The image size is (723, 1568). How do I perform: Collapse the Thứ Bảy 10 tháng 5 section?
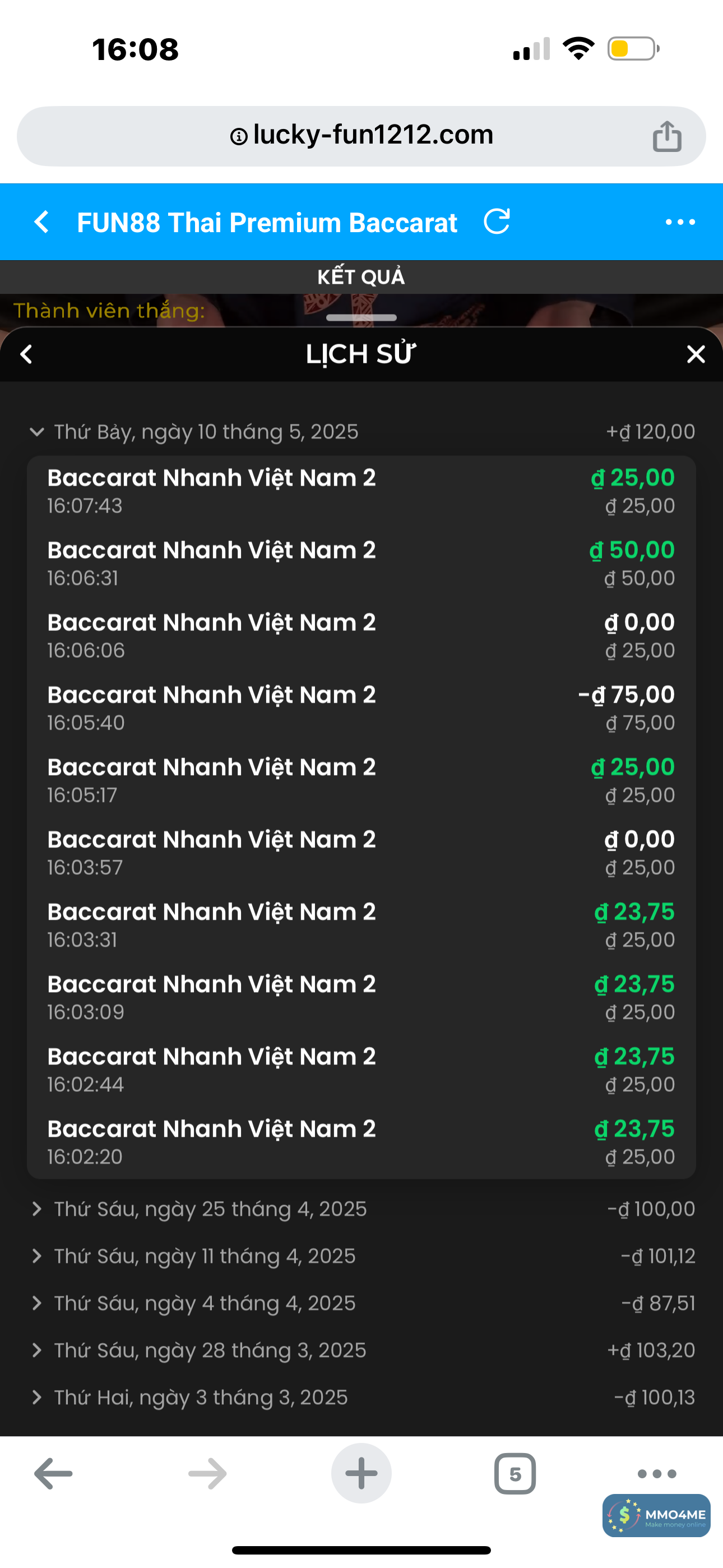coord(37,432)
